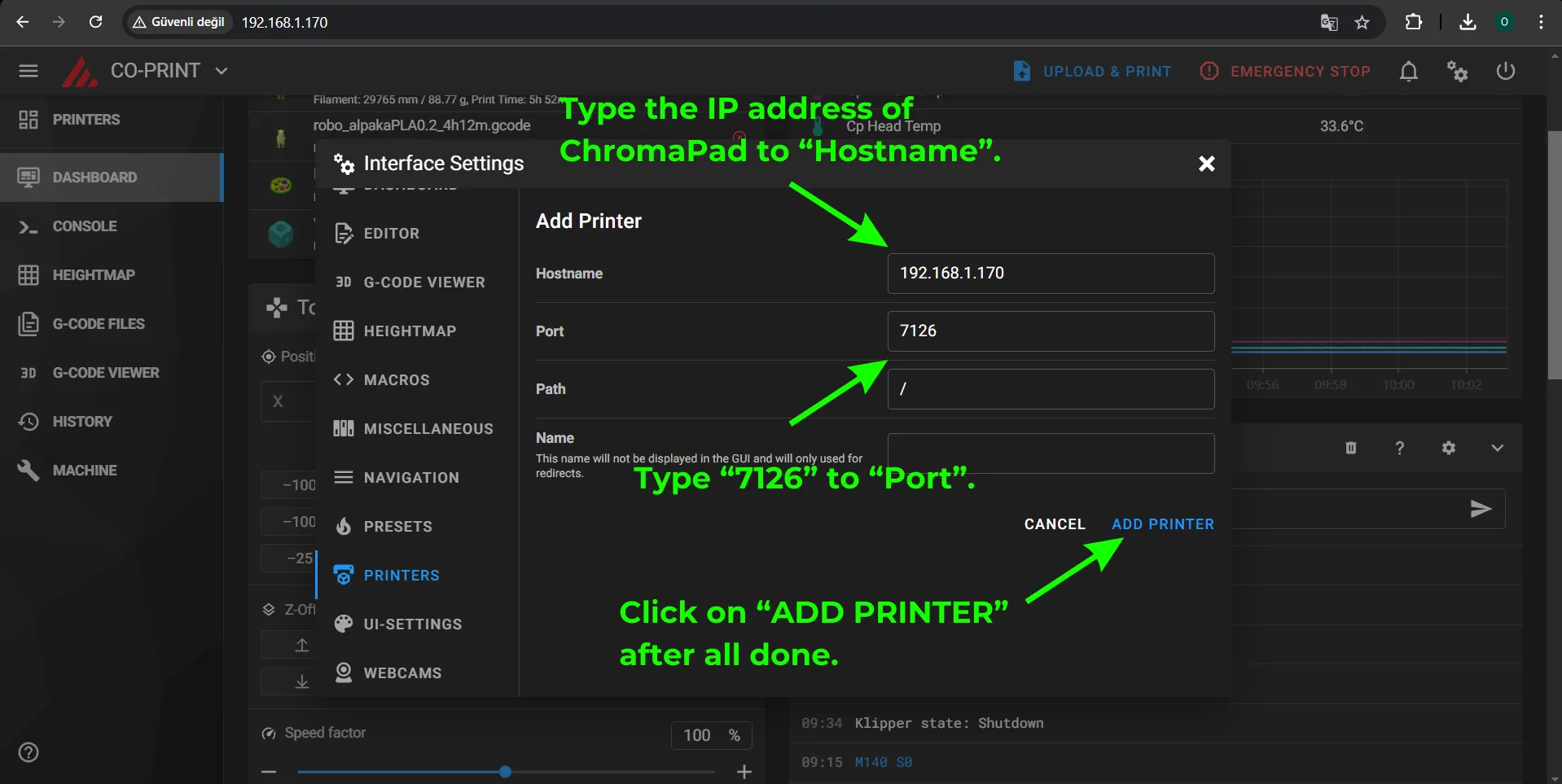Select UI-Settings tab in Interface Settings
1562x784 pixels.
coord(417,624)
